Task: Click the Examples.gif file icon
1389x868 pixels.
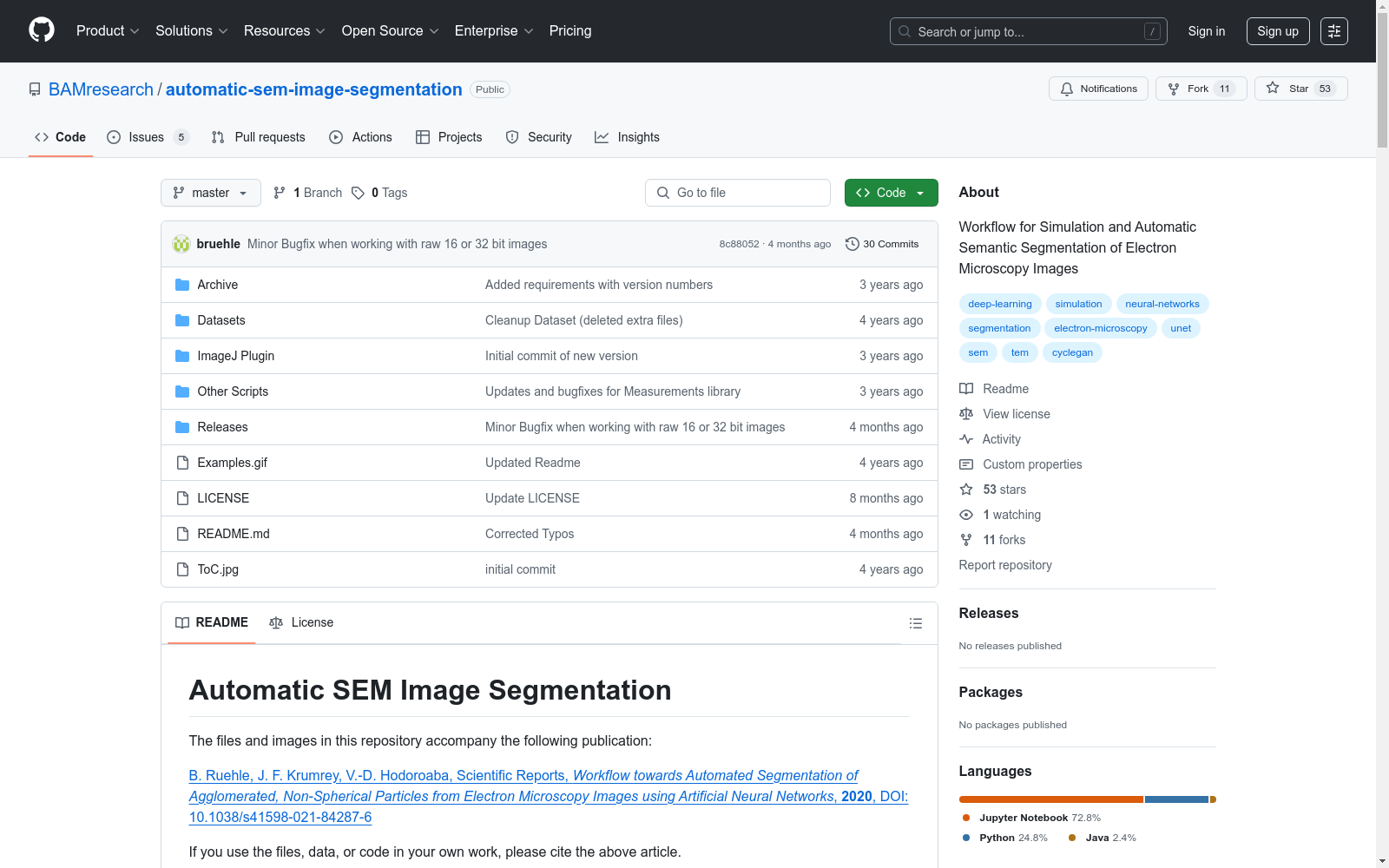Action: [182, 463]
